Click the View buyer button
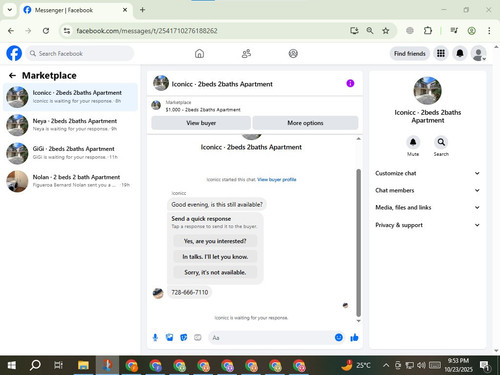 (x=201, y=123)
